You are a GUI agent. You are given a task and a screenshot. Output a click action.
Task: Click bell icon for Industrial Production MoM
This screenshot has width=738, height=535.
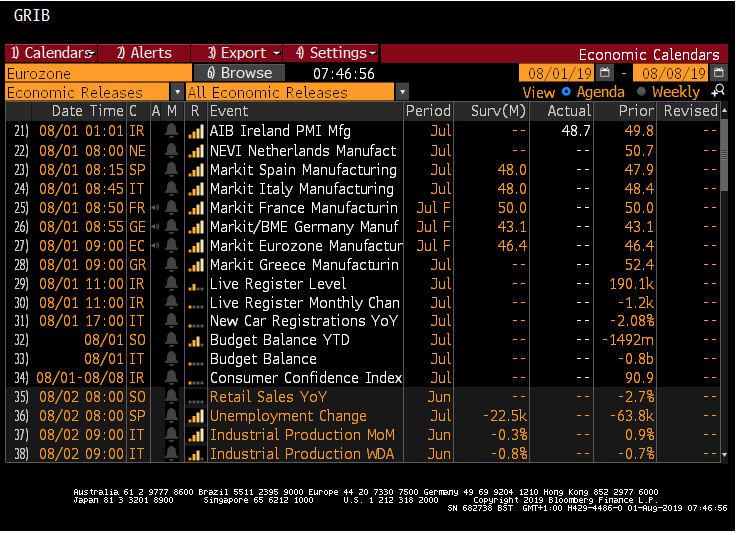(x=172, y=435)
